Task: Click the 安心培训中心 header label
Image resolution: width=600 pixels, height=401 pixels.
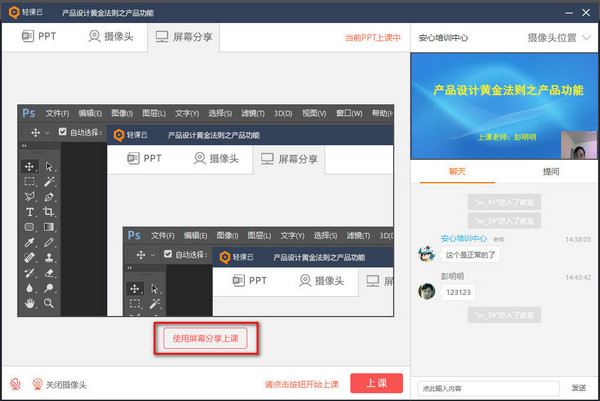Action: [443, 37]
